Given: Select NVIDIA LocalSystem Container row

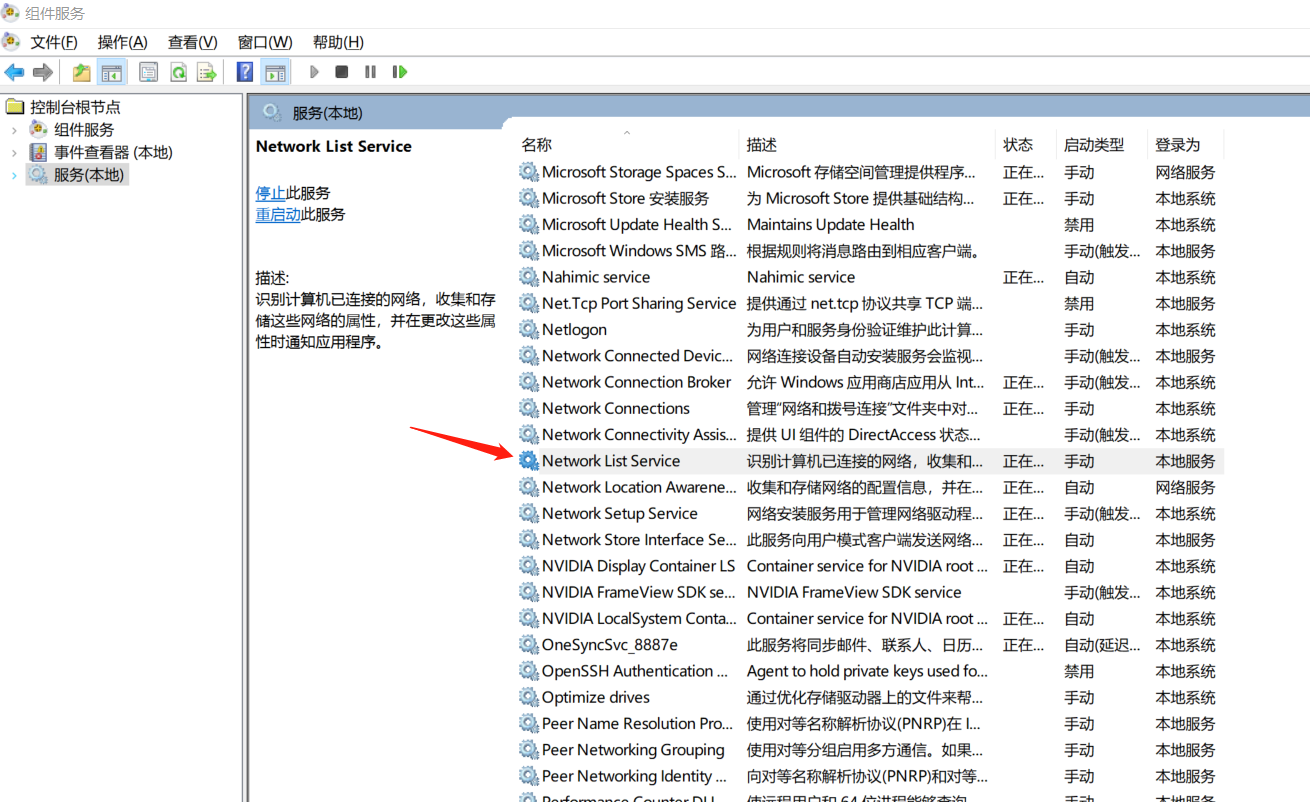Looking at the screenshot, I should (870, 619).
